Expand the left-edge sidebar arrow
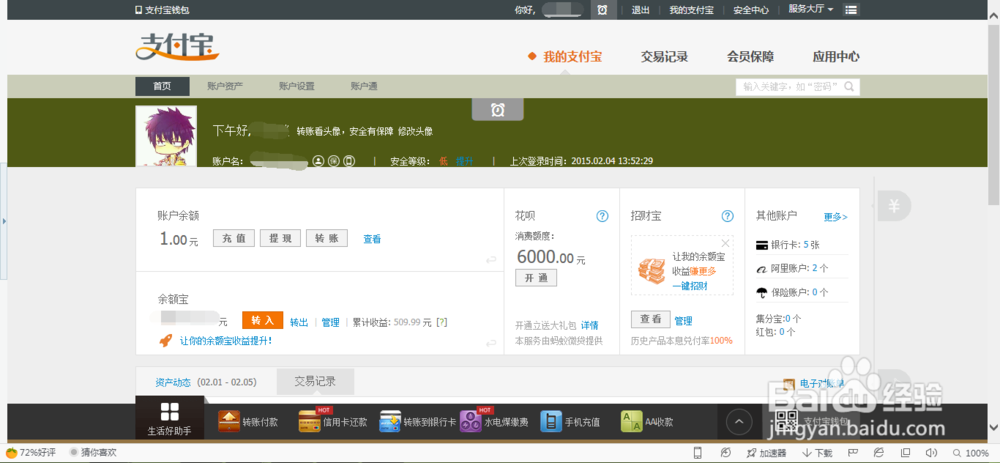This screenshot has height=463, width=1000. coord(3,221)
